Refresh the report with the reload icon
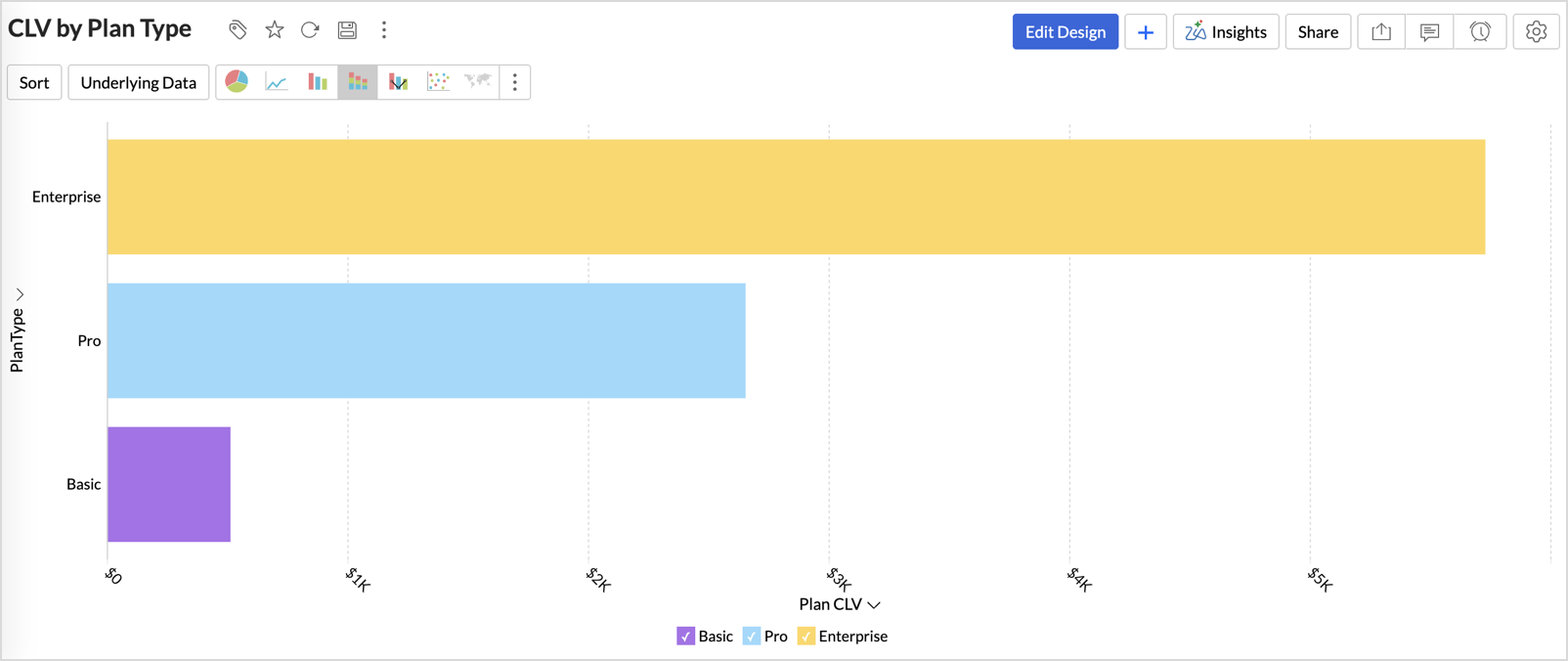1568x661 pixels. click(x=310, y=30)
